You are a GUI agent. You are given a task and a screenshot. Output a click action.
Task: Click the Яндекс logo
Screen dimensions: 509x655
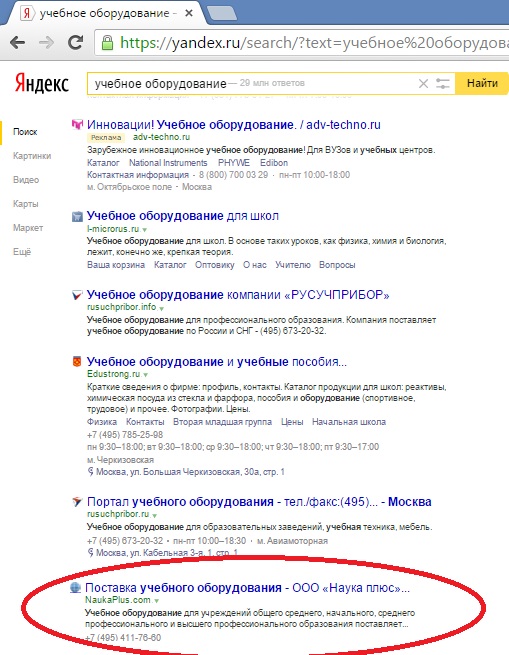[x=41, y=83]
